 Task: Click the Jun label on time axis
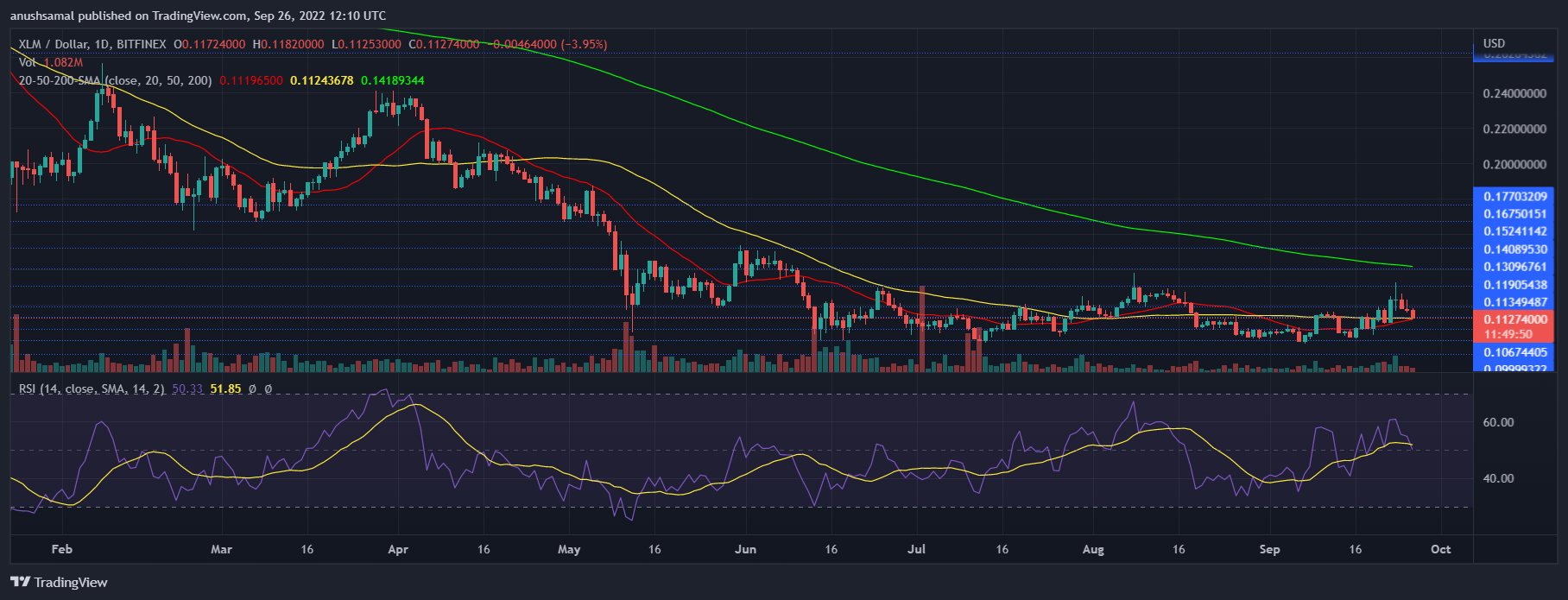tap(745, 549)
